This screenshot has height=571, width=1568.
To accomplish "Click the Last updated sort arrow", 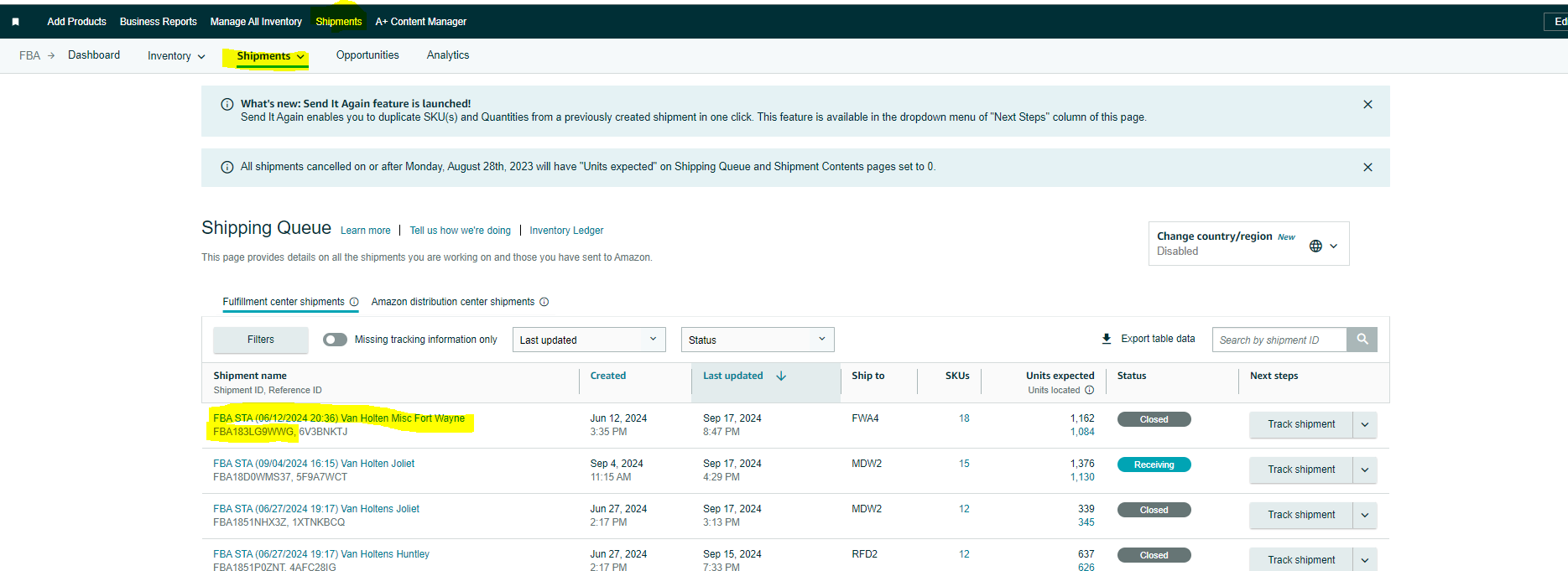I will click(x=781, y=376).
